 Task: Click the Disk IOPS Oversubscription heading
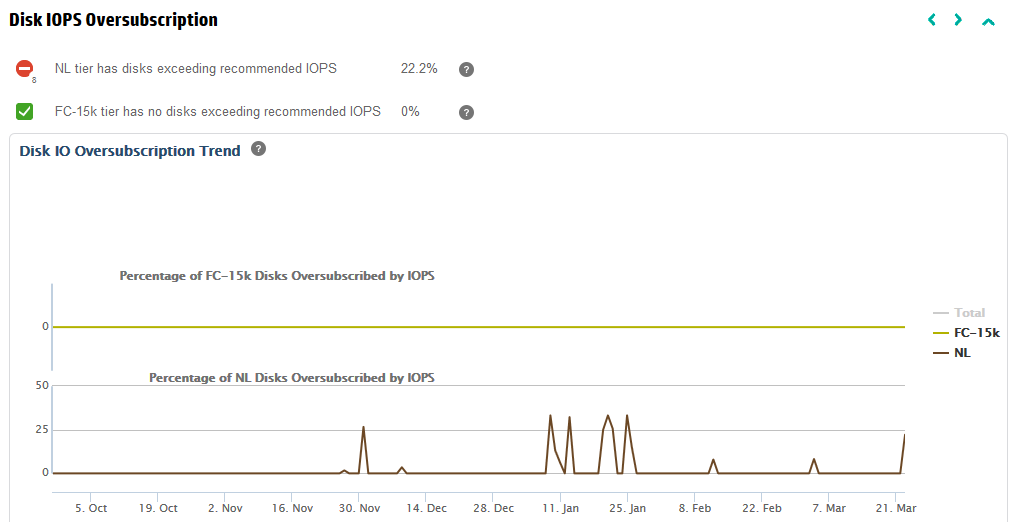[x=113, y=20]
